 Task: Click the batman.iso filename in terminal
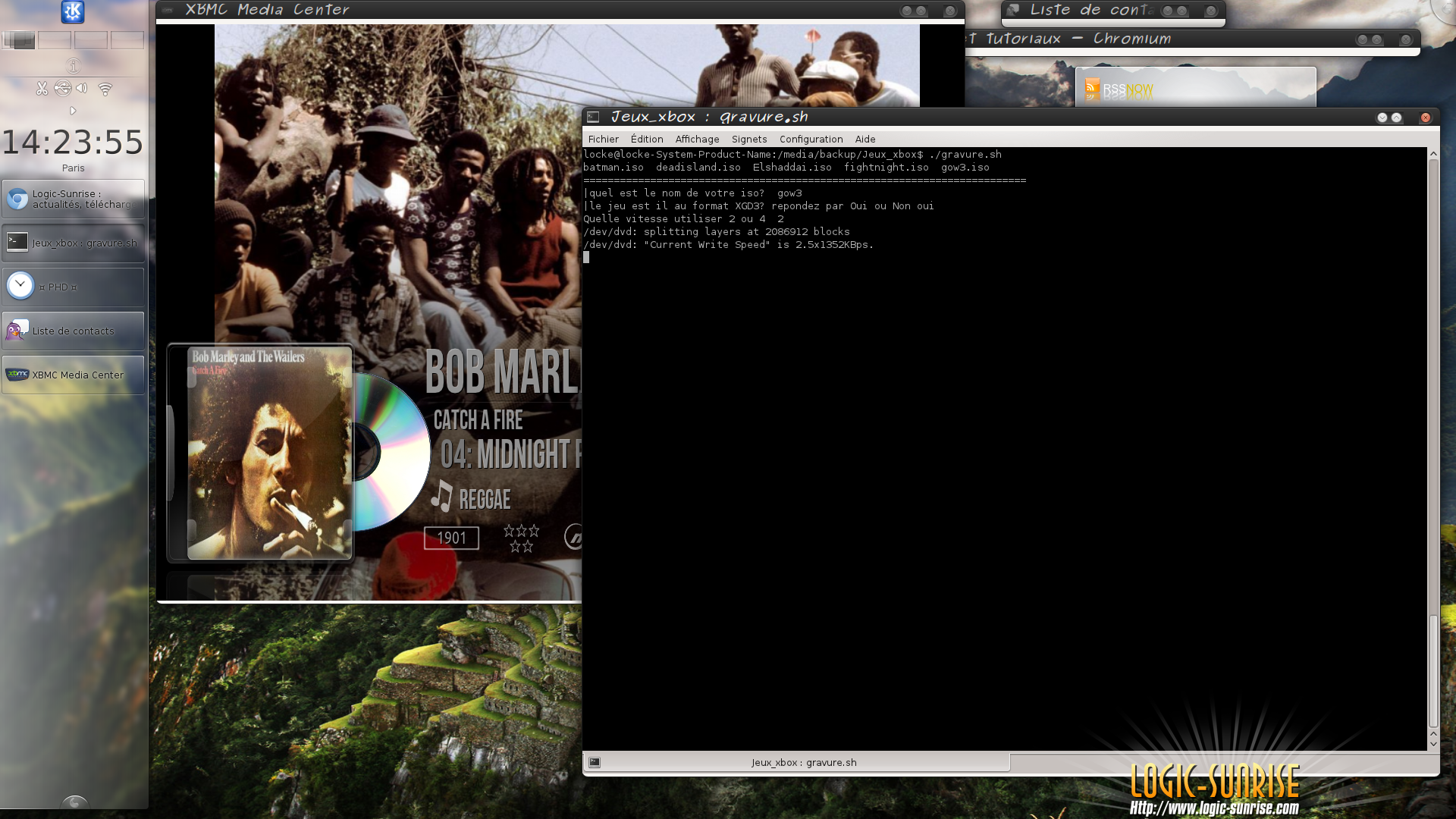click(613, 168)
